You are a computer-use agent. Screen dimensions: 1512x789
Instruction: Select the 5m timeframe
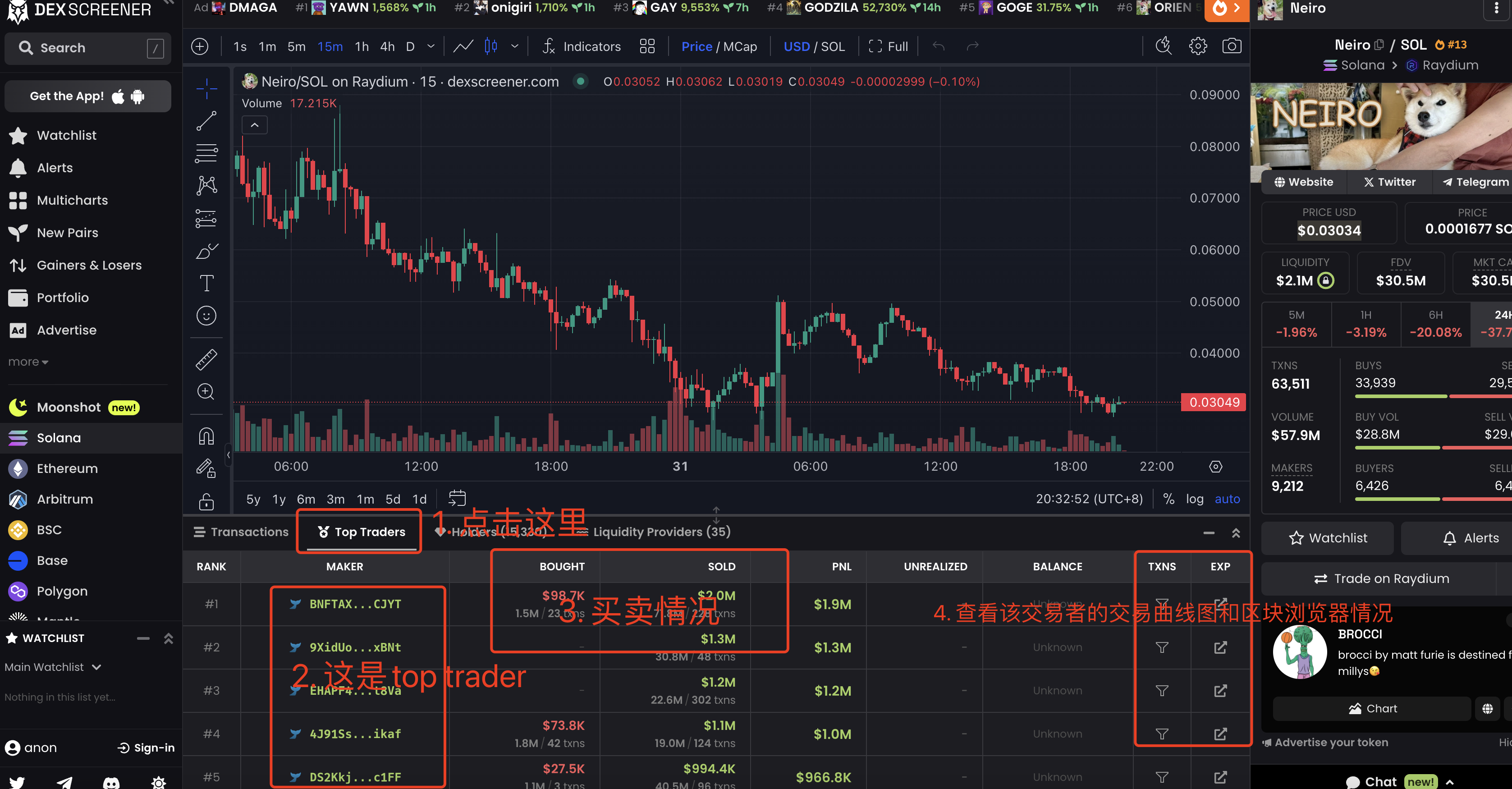297,46
